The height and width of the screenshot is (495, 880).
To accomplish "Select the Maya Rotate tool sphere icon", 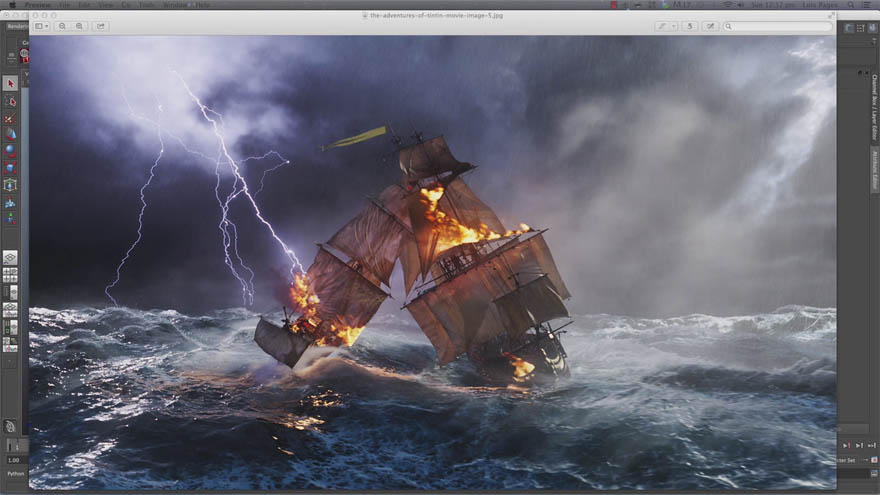I will (x=10, y=151).
